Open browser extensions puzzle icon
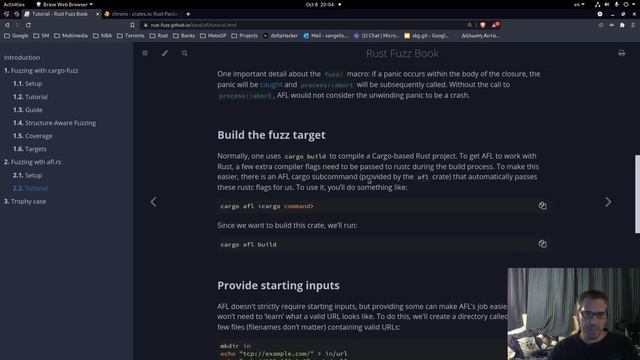640x360 pixels. pos(622,25)
